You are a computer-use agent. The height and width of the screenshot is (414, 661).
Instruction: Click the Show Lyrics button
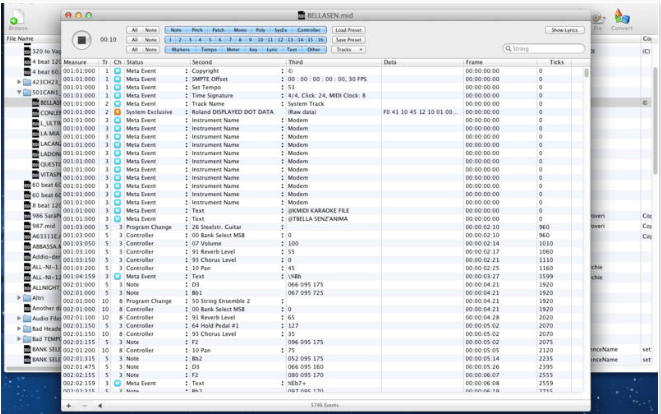coord(564,30)
